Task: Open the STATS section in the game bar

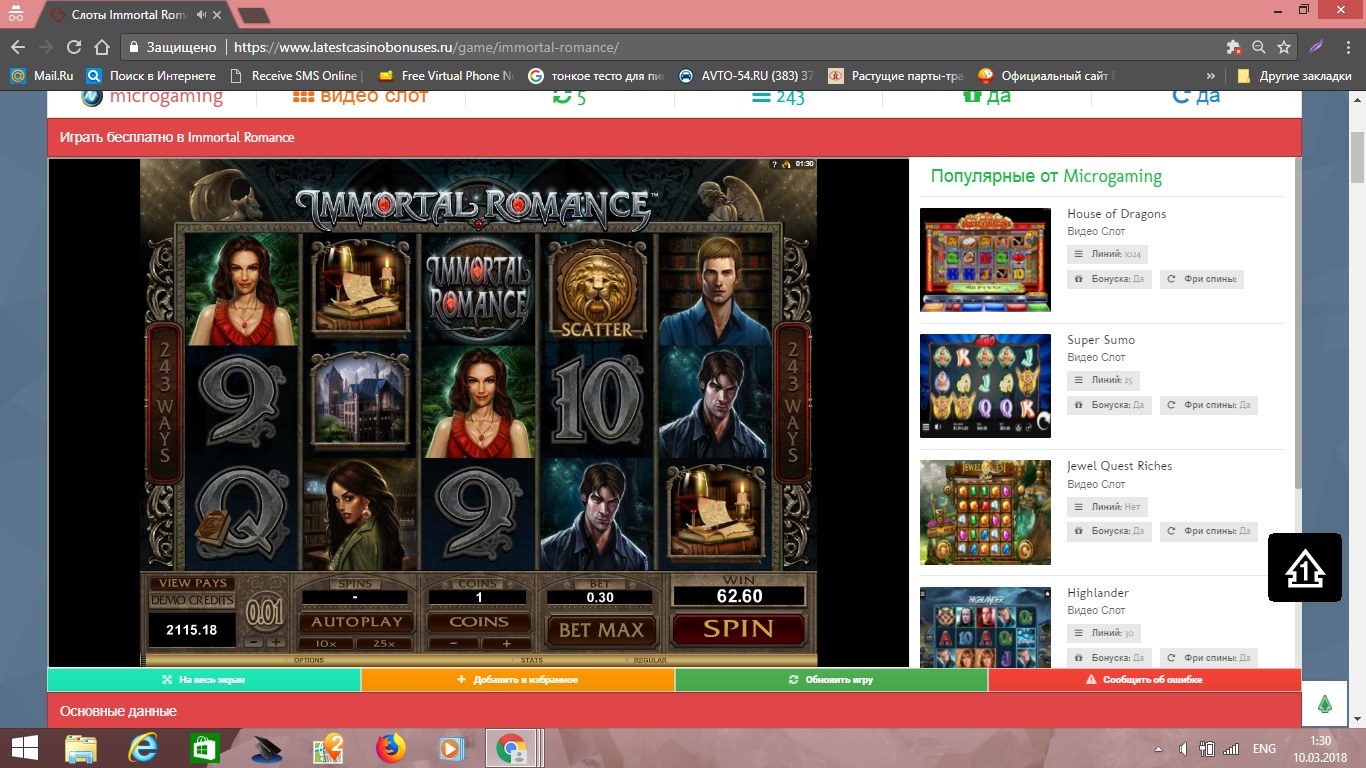Action: (532, 660)
